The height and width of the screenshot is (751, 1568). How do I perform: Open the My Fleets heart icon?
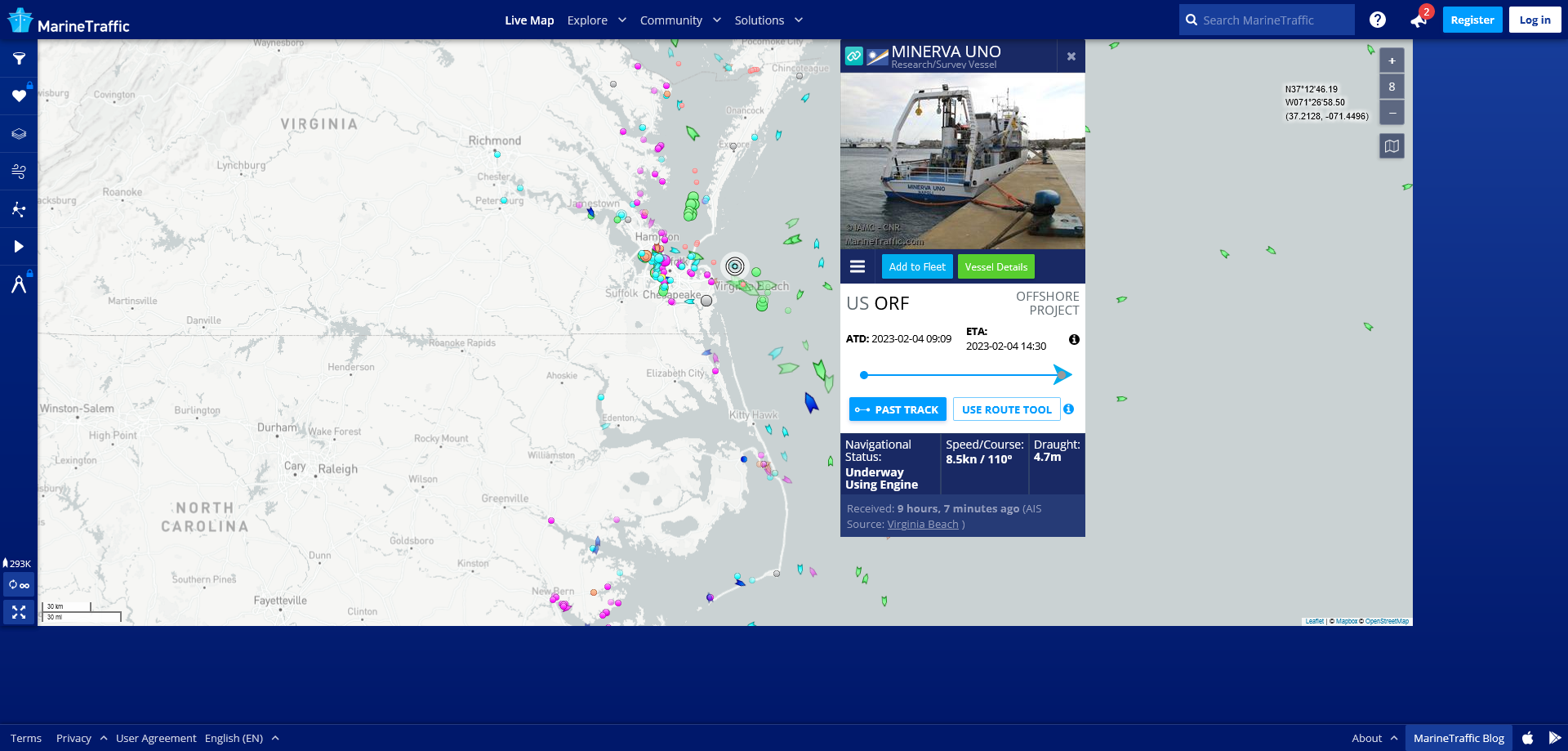coord(19,96)
